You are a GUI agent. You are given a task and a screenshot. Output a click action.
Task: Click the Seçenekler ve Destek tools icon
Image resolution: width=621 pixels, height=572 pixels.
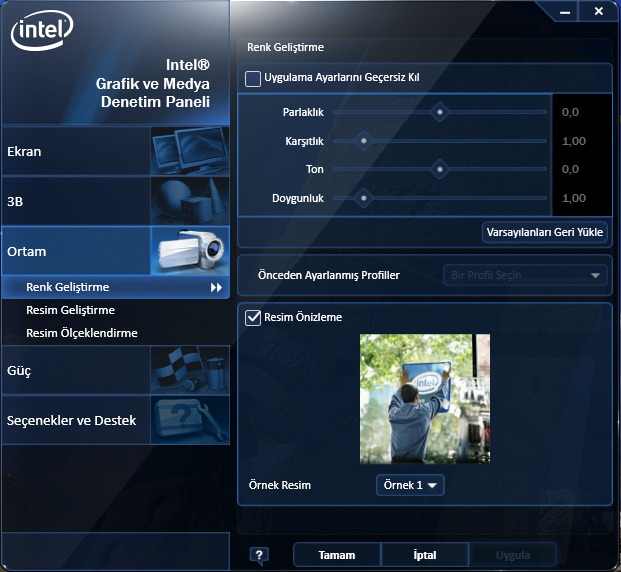tap(188, 420)
